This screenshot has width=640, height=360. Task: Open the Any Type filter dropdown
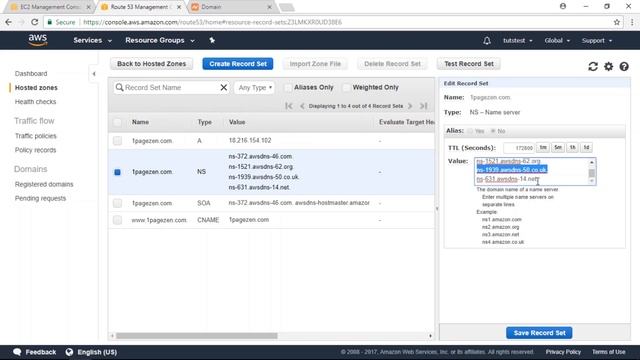pos(254,87)
